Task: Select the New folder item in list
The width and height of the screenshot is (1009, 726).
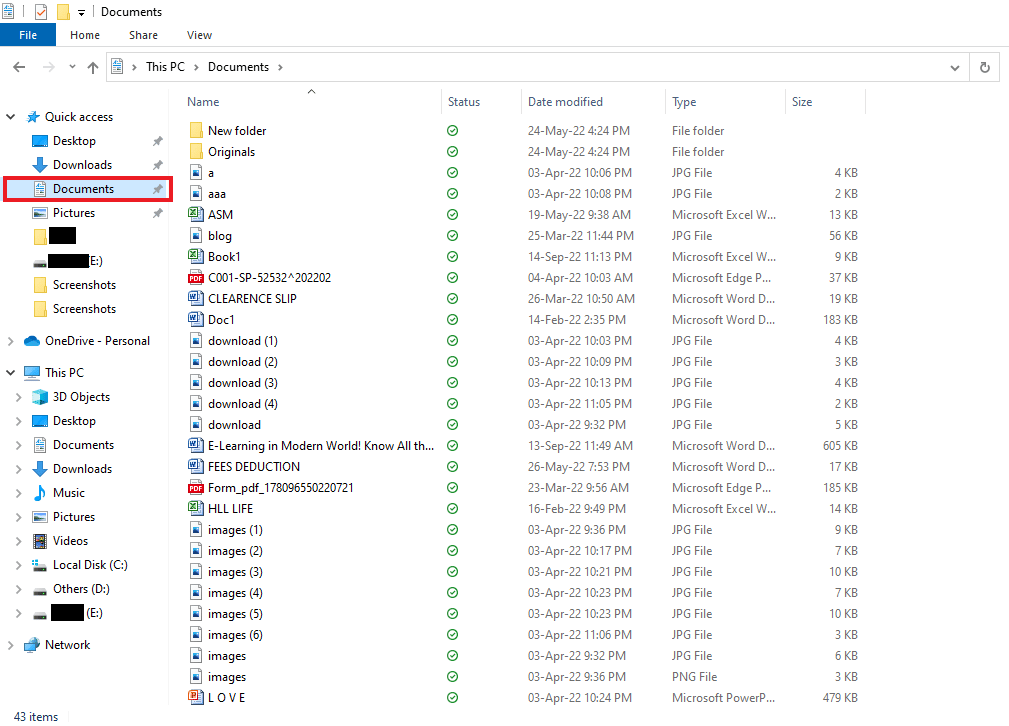Action: [237, 131]
